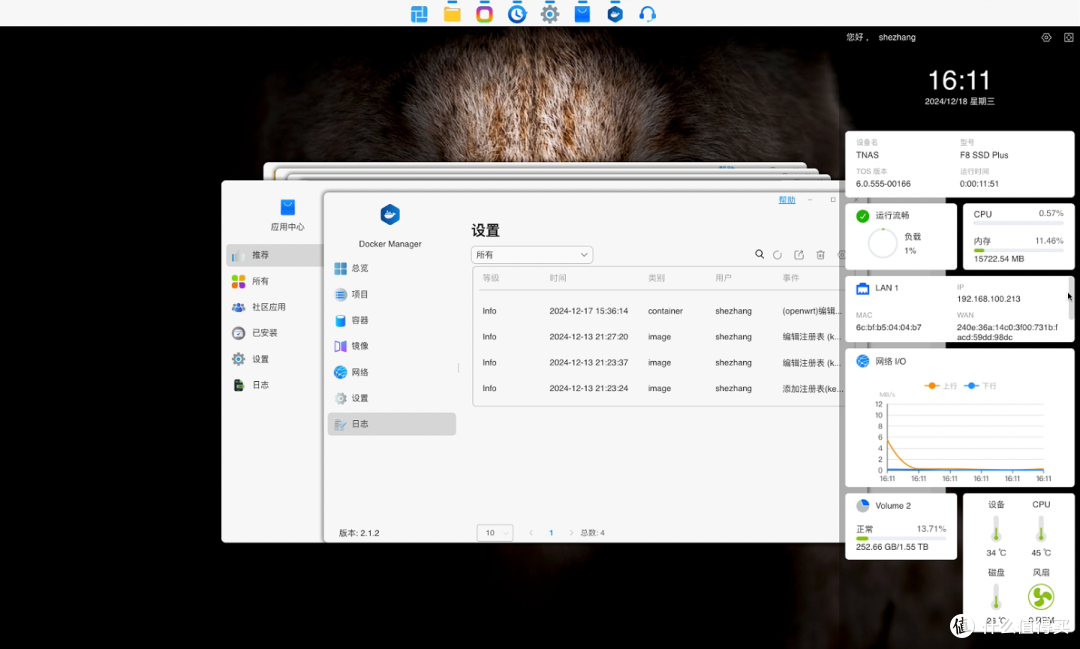Select 总览 in Docker Manager sidebar

(x=391, y=268)
